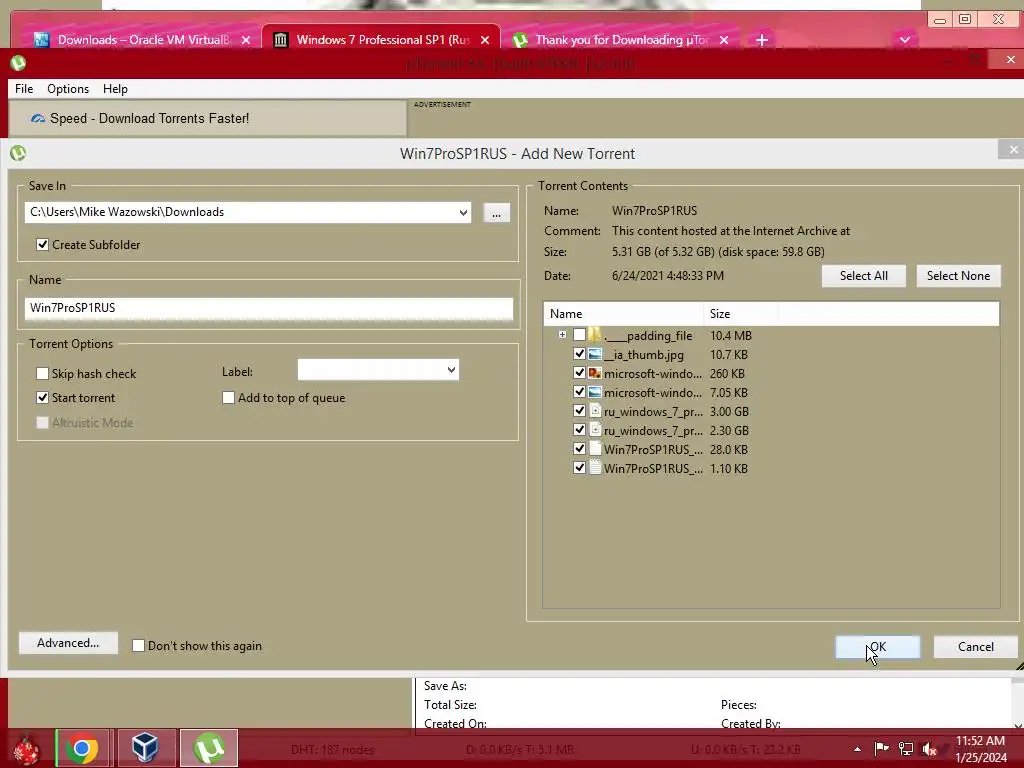Open a new browser tab with plus
This screenshot has width=1024, height=768.
(761, 40)
